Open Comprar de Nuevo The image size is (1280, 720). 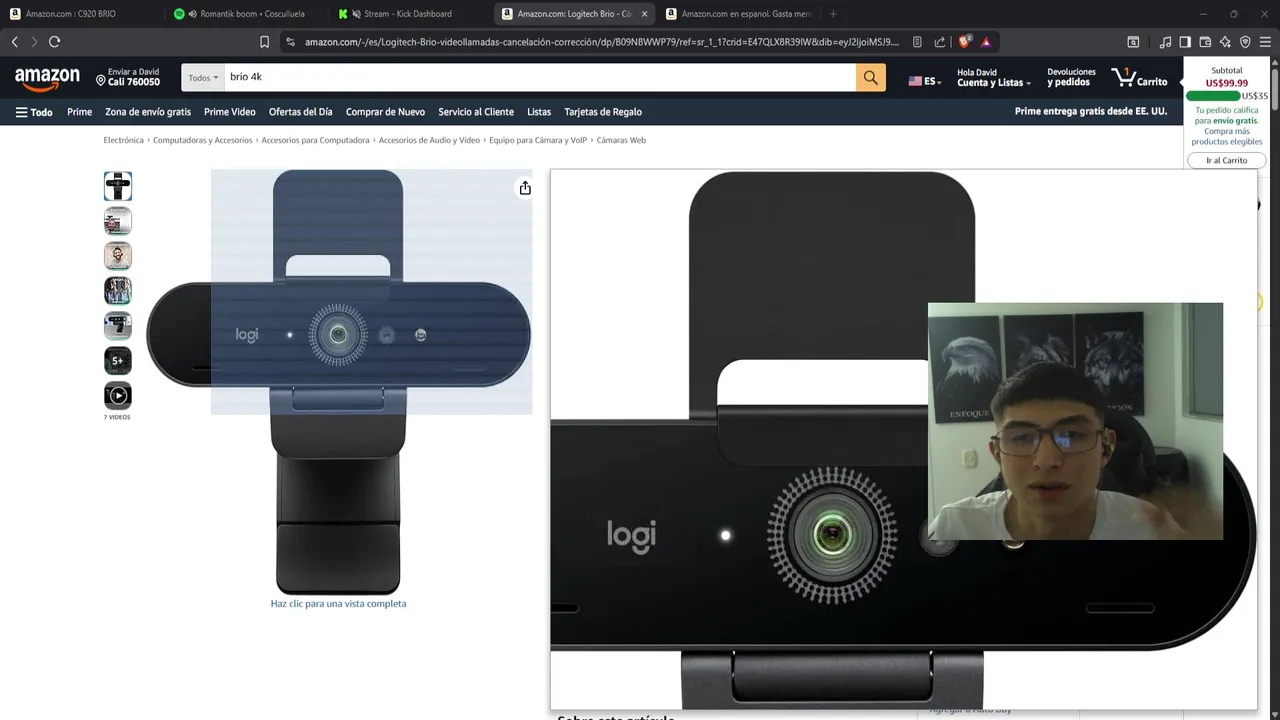(x=385, y=112)
